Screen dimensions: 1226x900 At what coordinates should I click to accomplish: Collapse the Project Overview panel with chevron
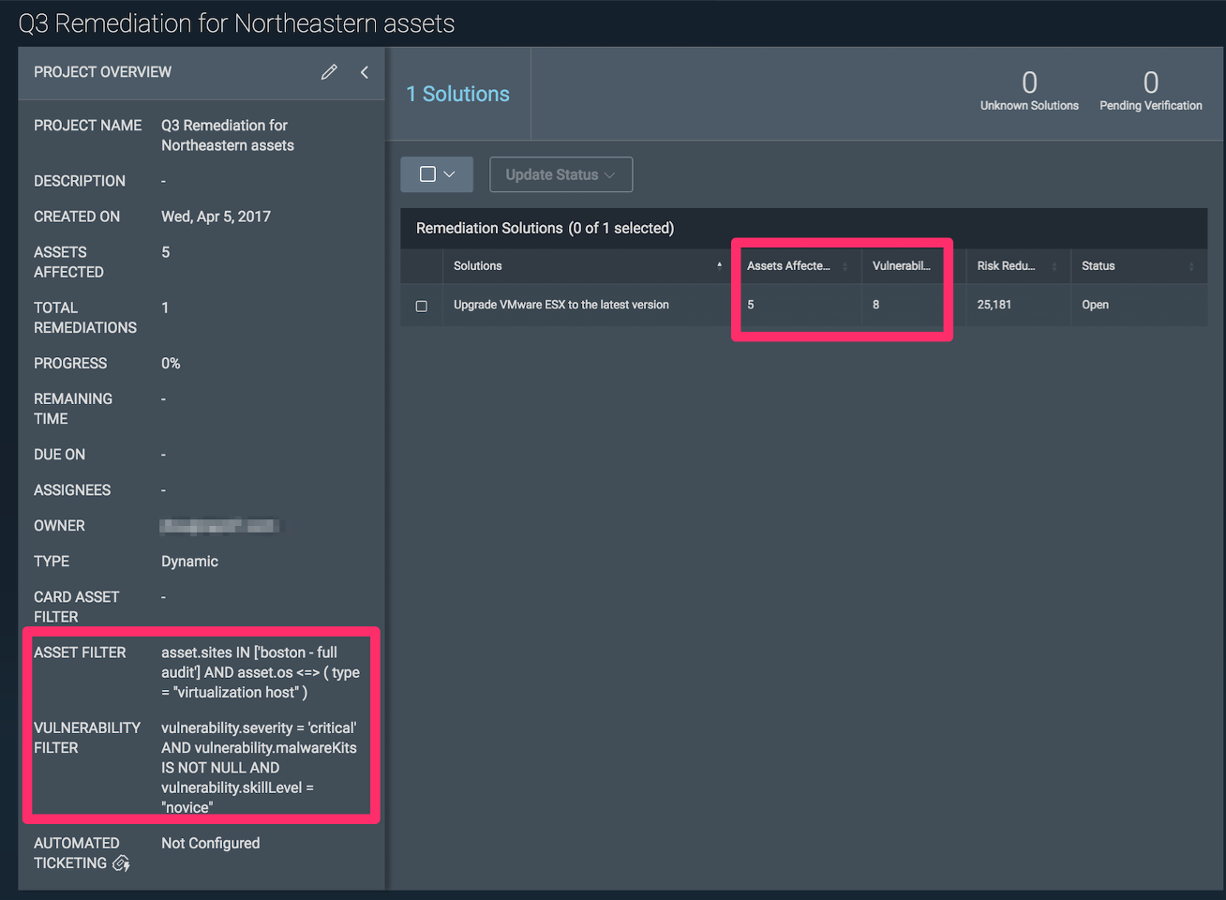[x=364, y=72]
